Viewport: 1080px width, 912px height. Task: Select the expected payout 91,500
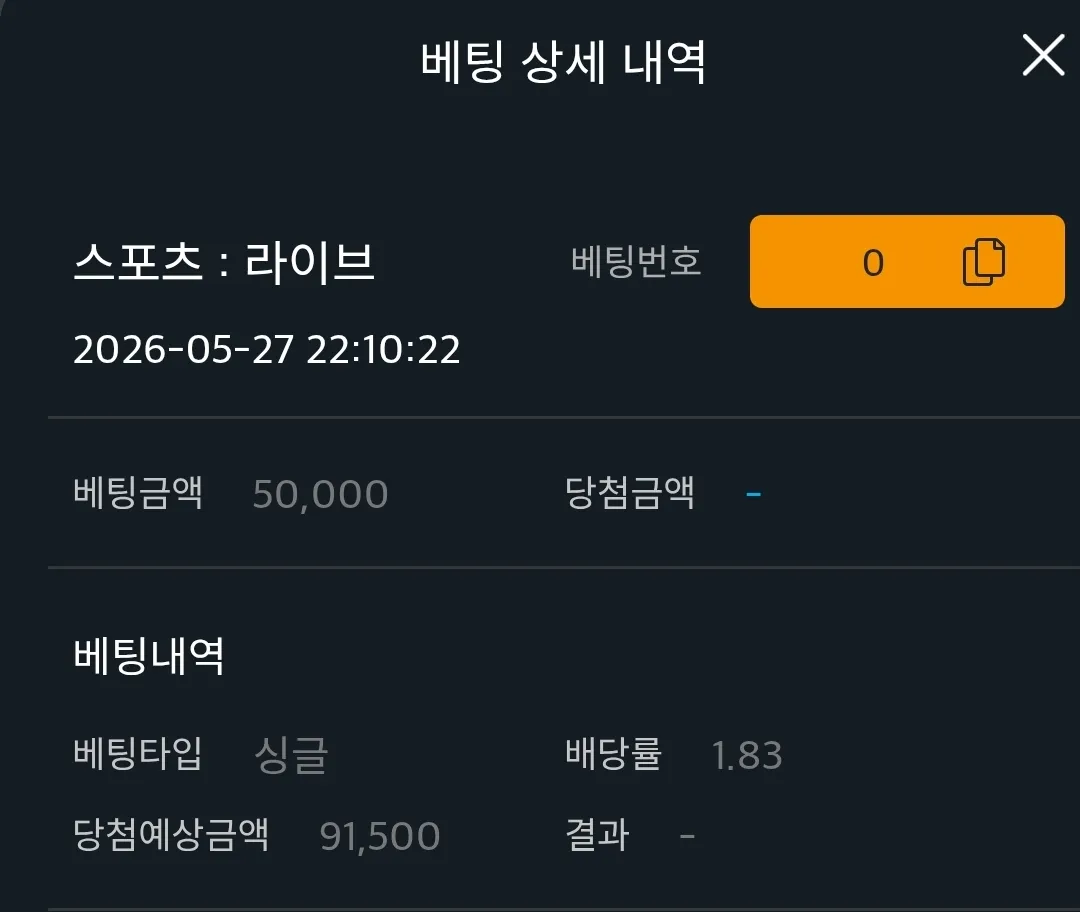coord(380,837)
